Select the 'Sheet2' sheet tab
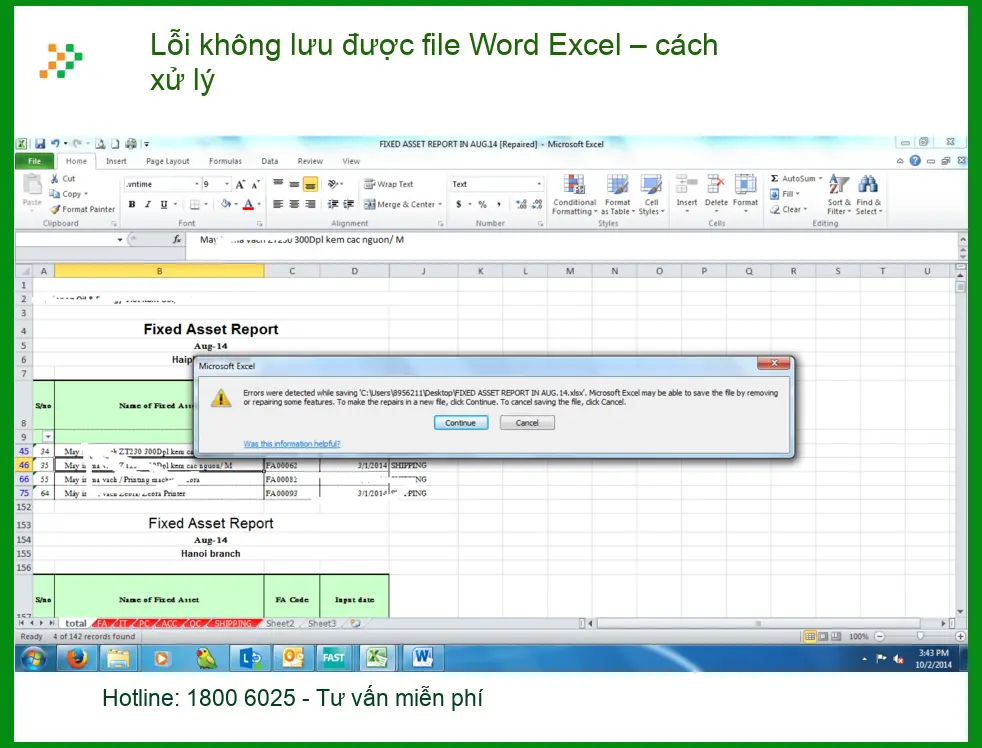The height and width of the screenshot is (748, 982). (280, 623)
